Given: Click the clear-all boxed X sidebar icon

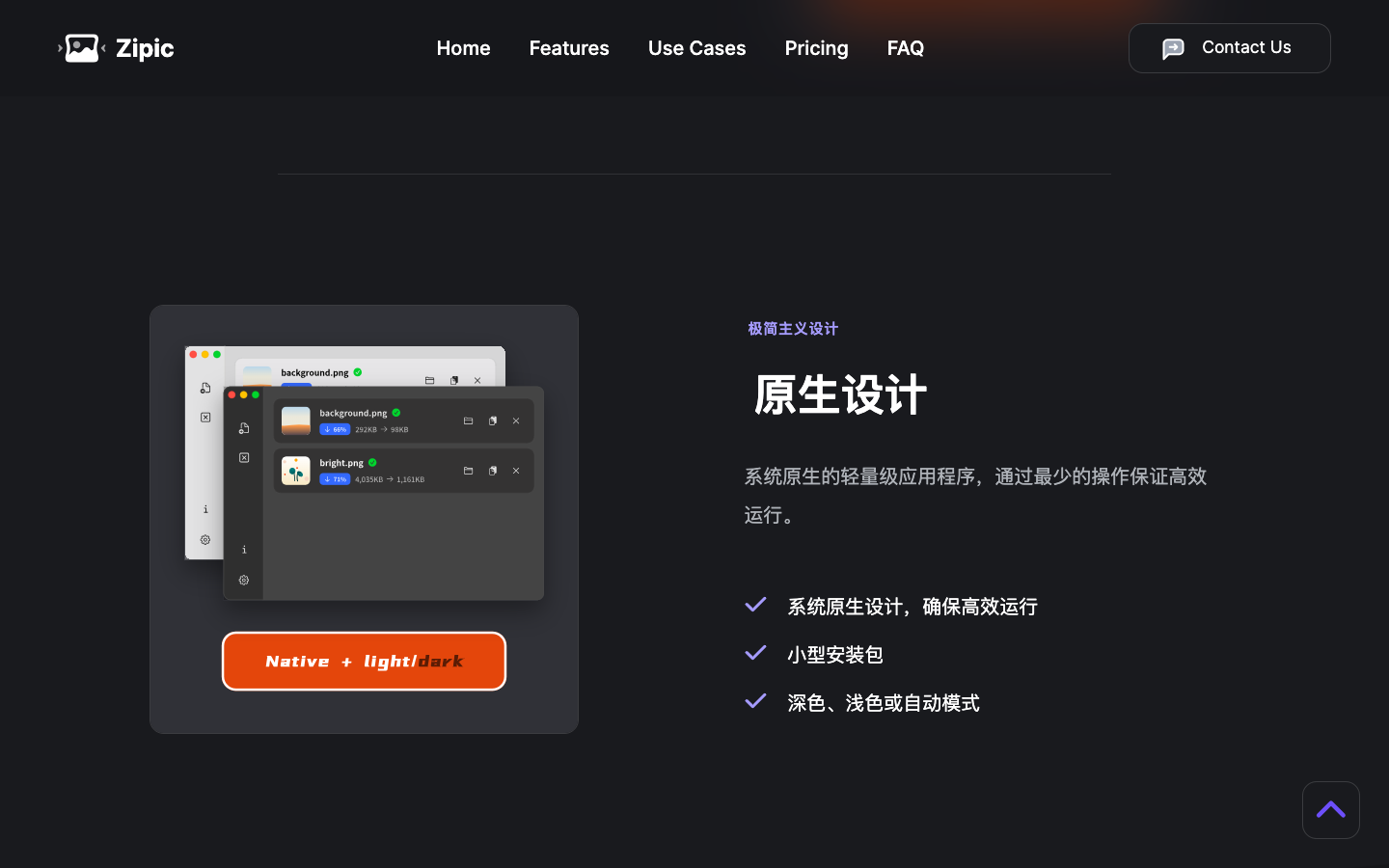Looking at the screenshot, I should [x=244, y=457].
